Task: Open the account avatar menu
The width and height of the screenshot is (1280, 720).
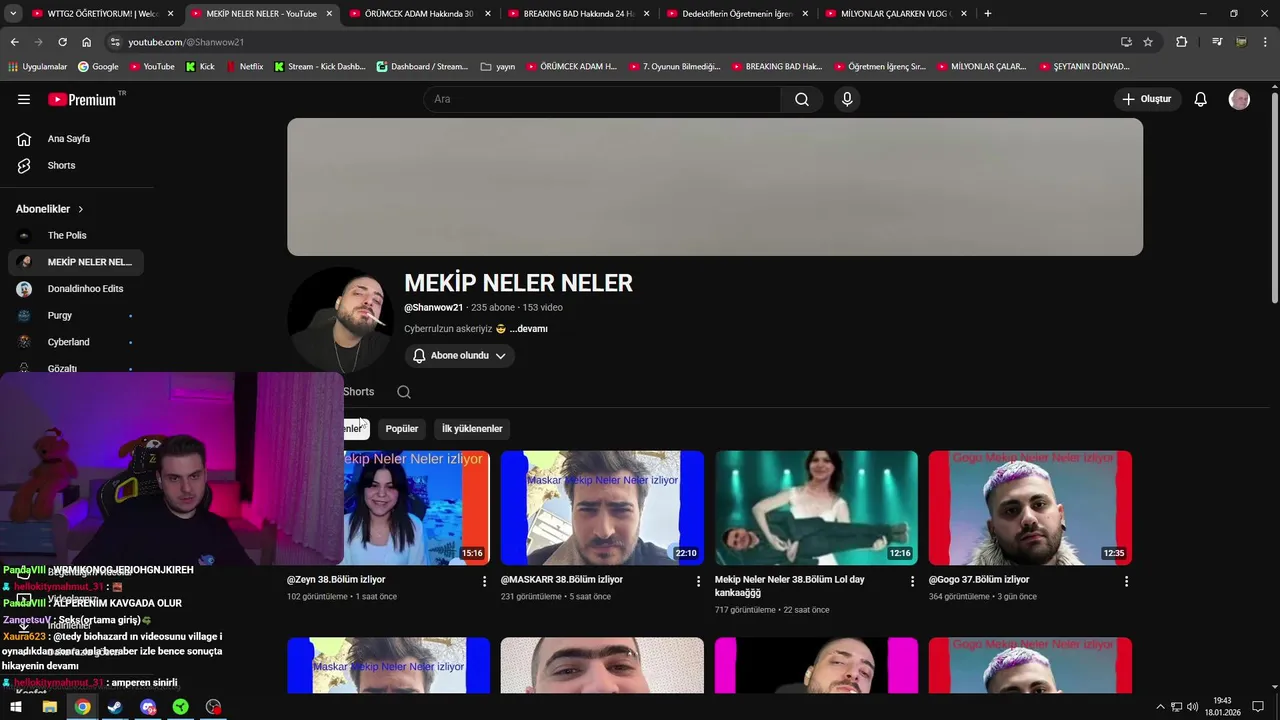Action: [1239, 99]
